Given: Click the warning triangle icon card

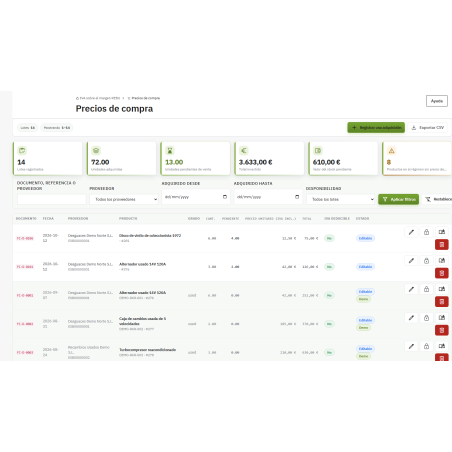Looking at the screenshot, I should pos(392,151).
